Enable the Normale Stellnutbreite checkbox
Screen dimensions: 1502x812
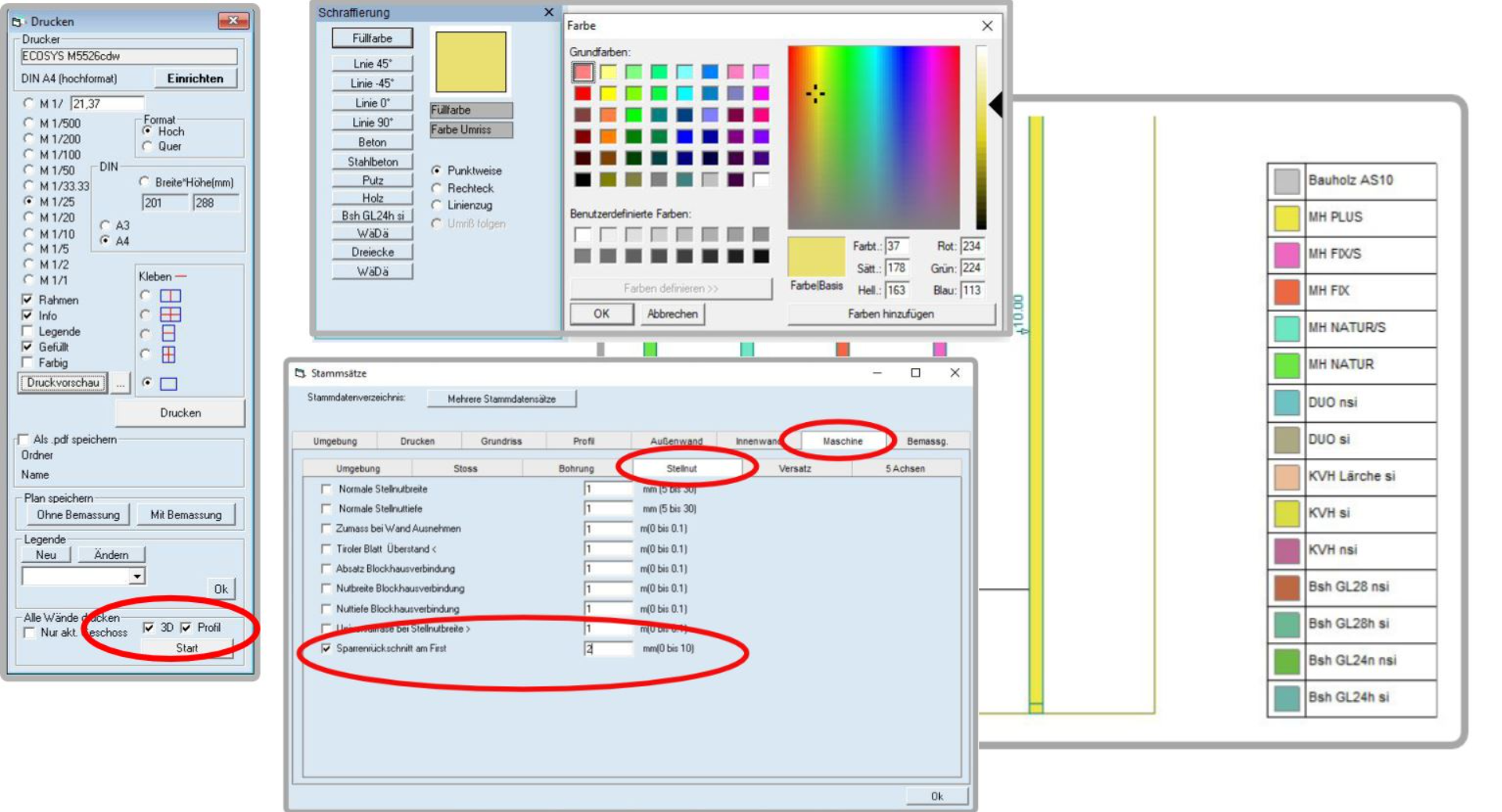pos(327,489)
